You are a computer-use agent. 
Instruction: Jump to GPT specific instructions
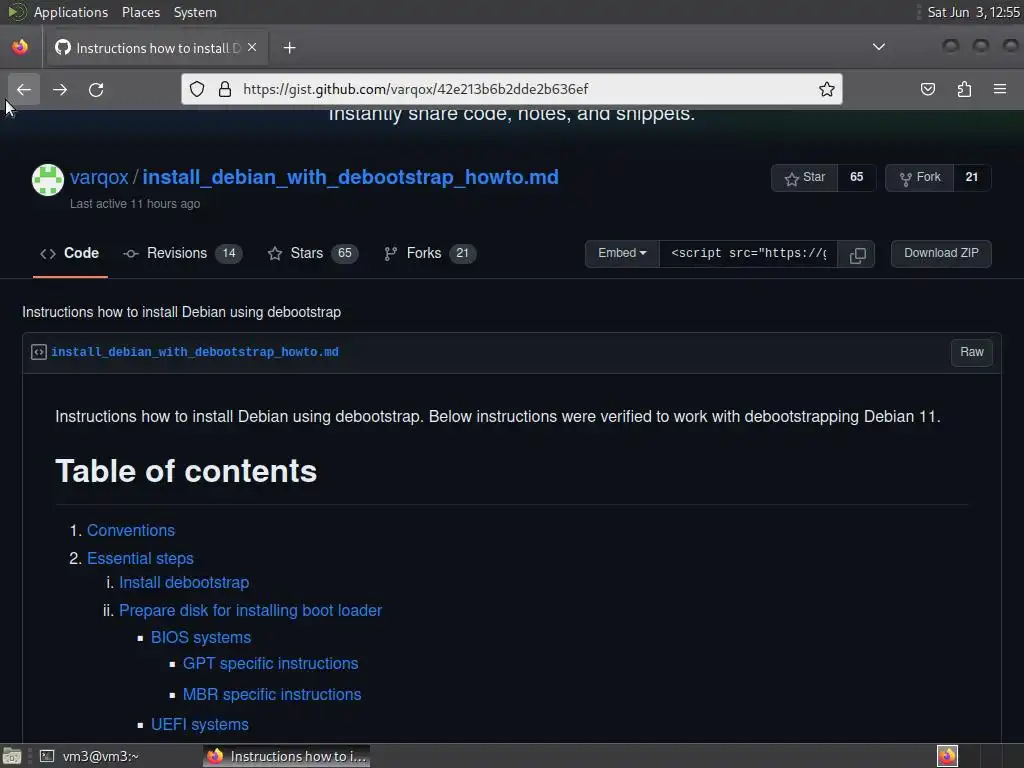click(270, 664)
